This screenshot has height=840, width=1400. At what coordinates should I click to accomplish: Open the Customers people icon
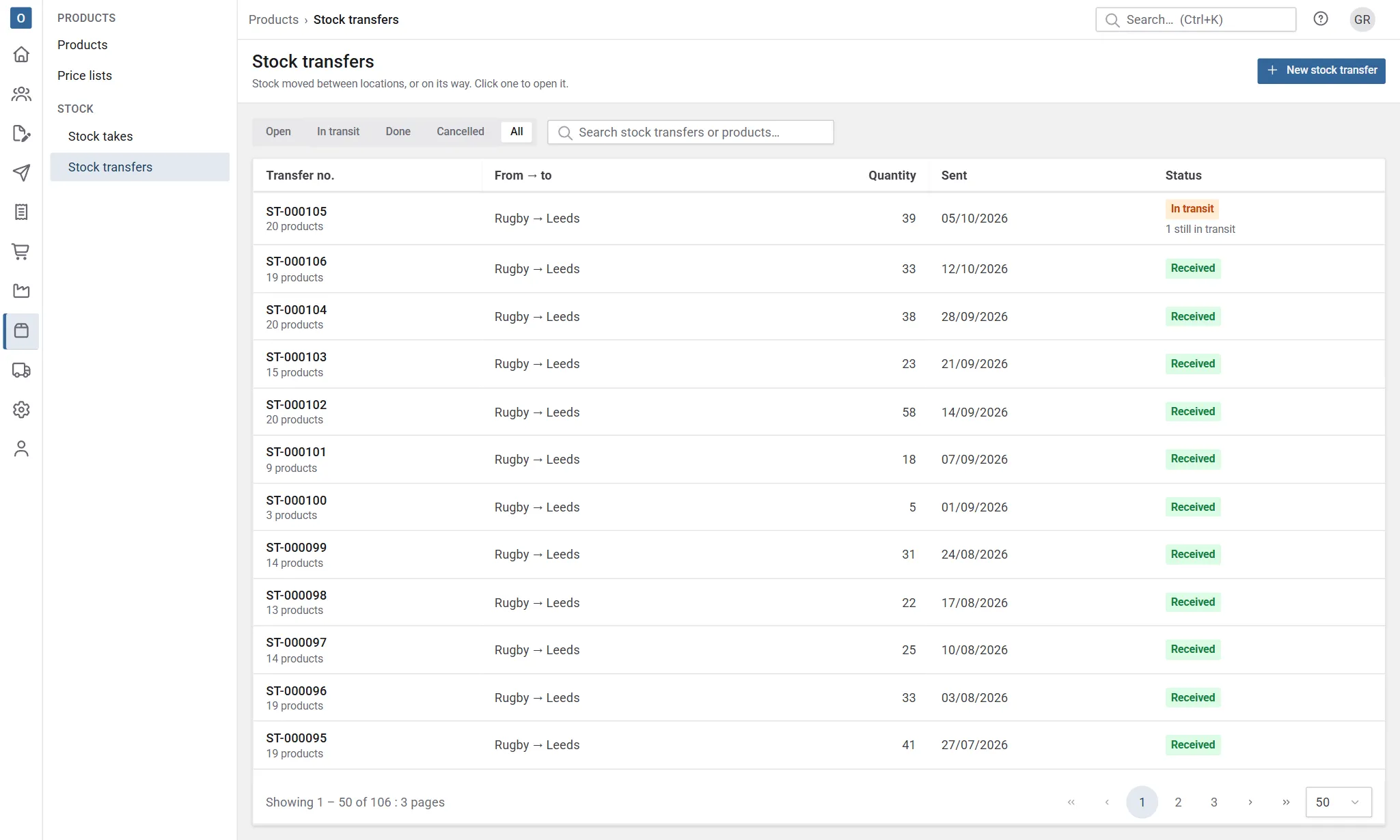tap(21, 94)
